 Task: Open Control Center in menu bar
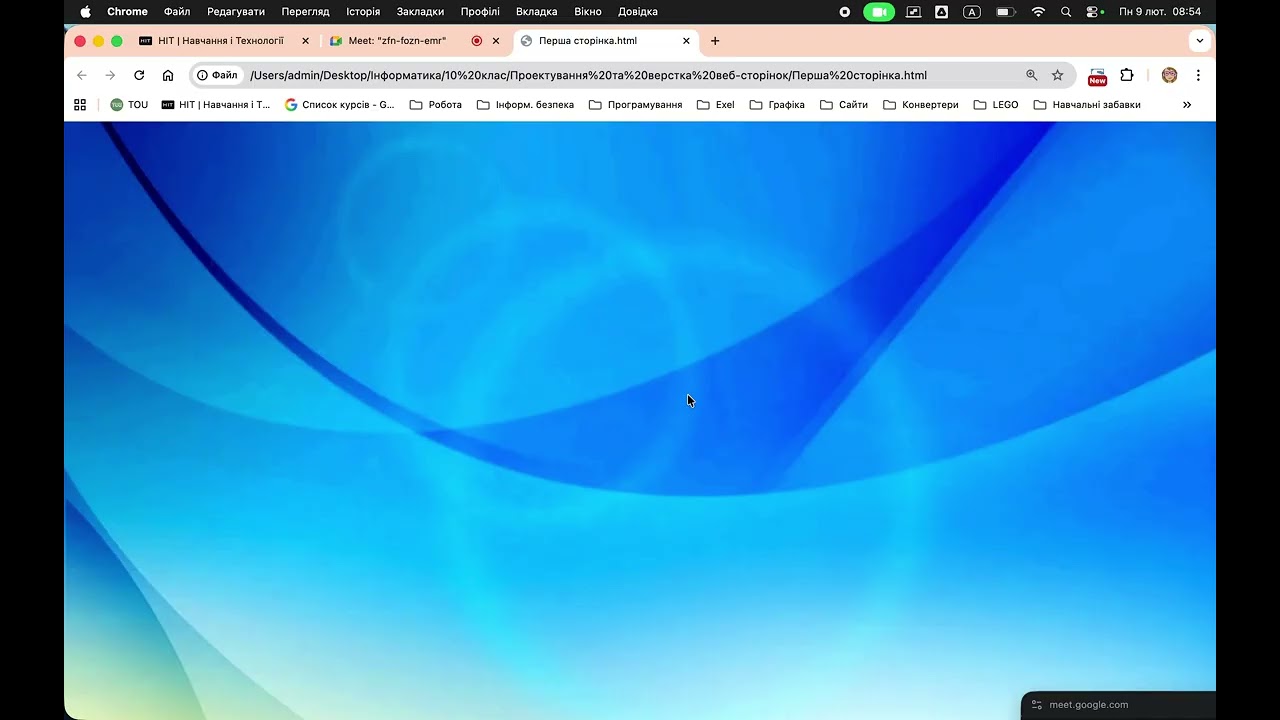click(1095, 12)
